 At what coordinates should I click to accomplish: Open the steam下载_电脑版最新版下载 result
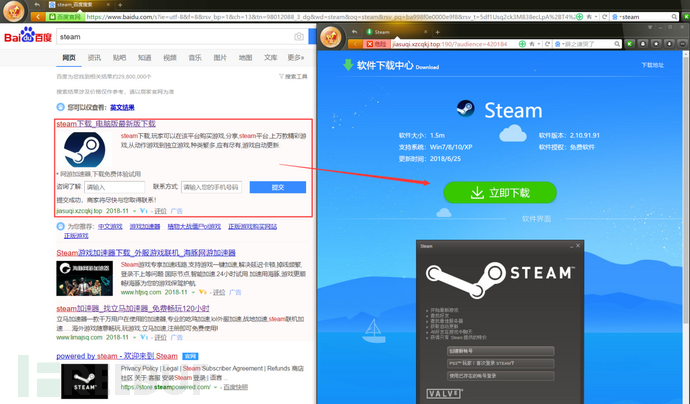tap(106, 124)
